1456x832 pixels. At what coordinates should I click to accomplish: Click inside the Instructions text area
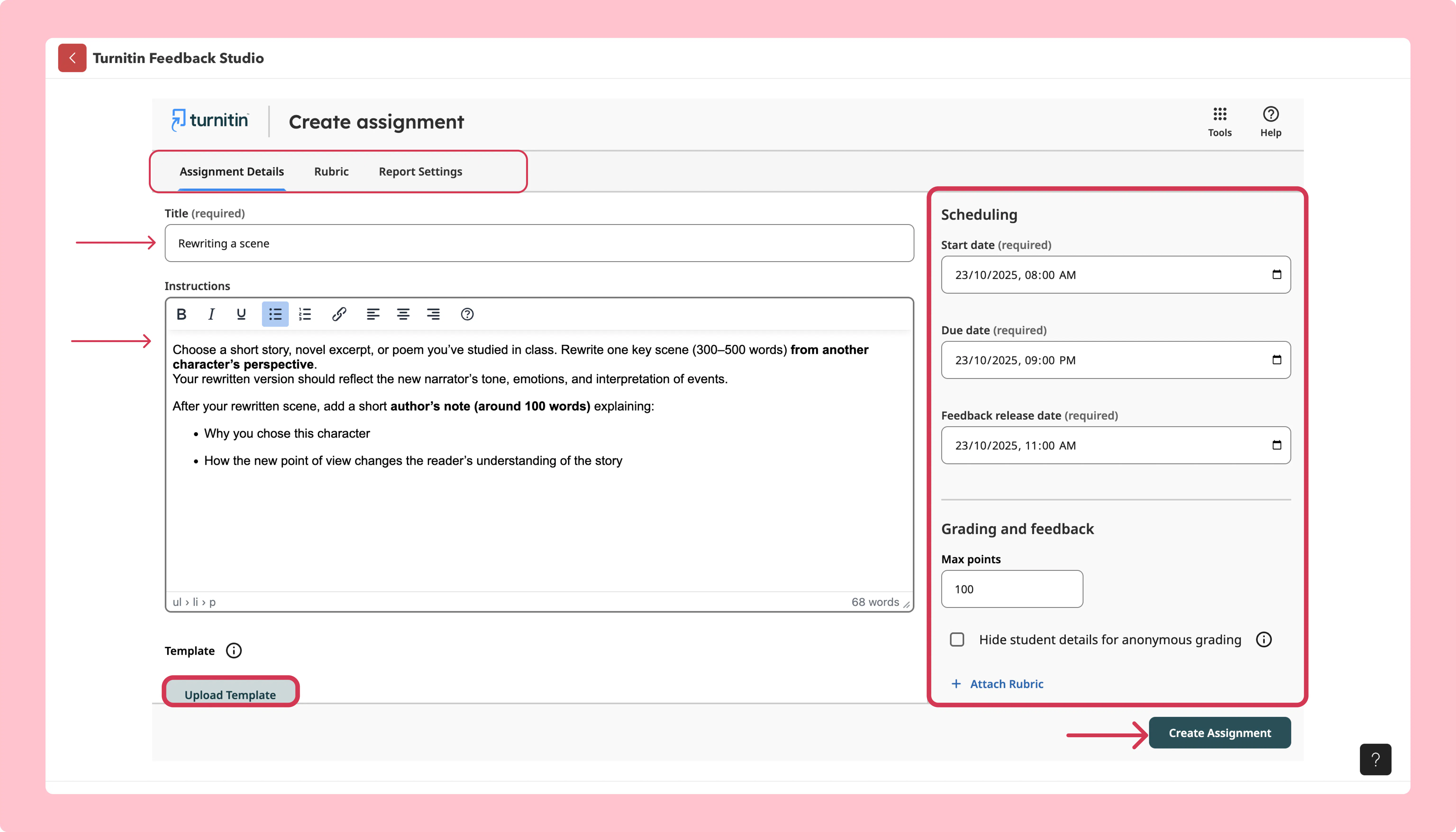[x=539, y=461]
